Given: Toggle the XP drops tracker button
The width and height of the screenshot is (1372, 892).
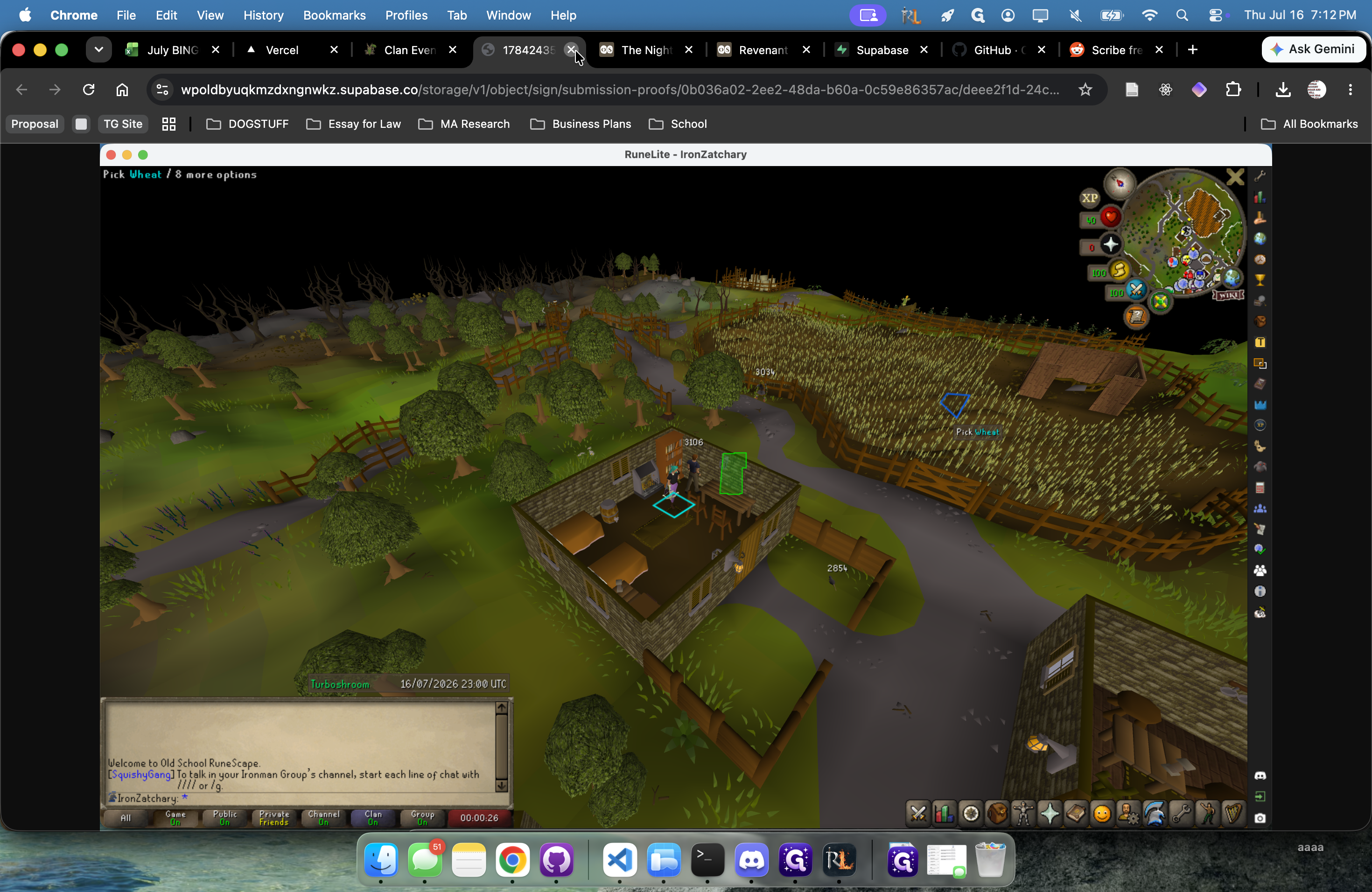Looking at the screenshot, I should click(1090, 198).
